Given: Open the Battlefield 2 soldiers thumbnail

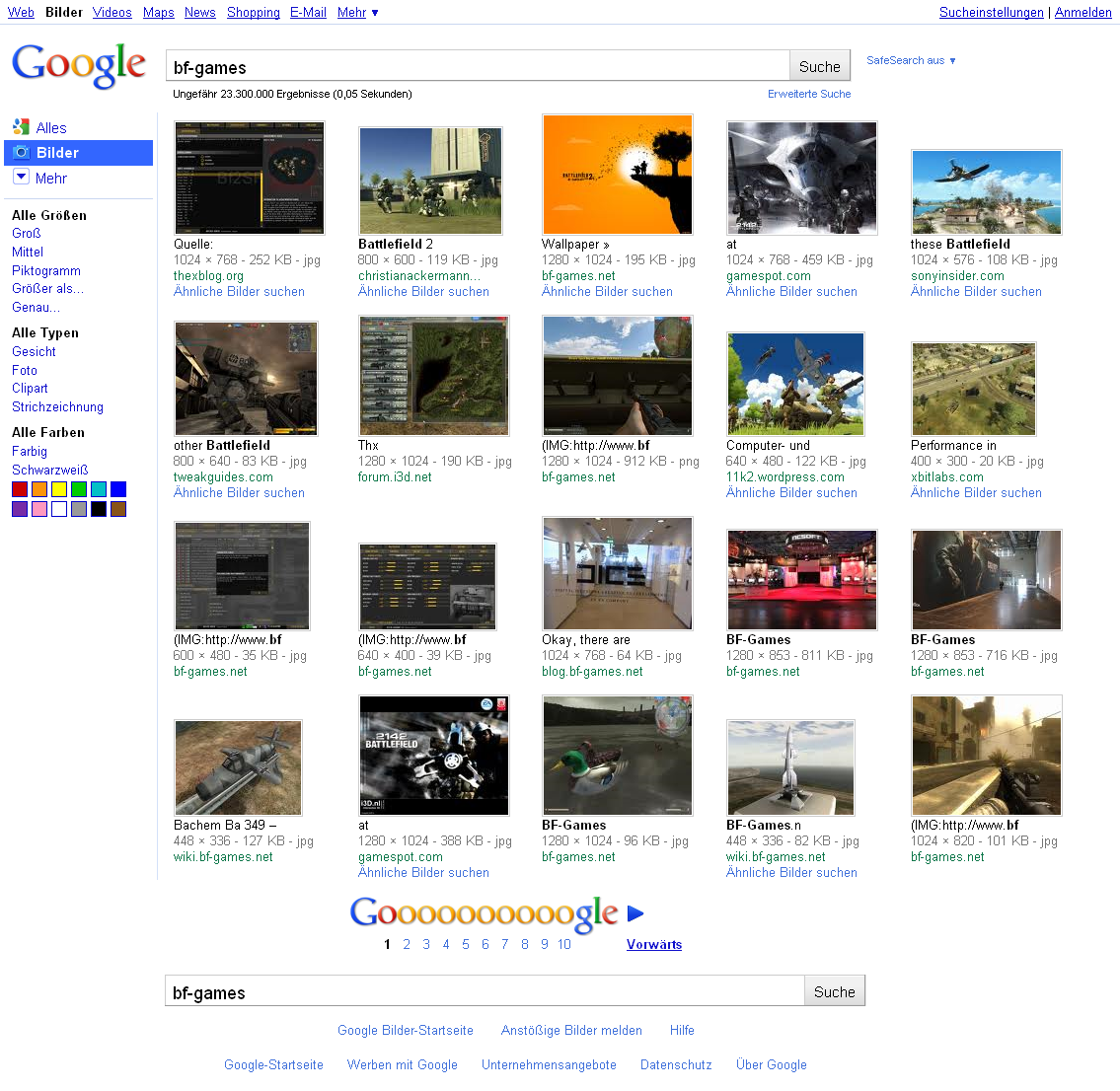Looking at the screenshot, I should coord(430,181).
